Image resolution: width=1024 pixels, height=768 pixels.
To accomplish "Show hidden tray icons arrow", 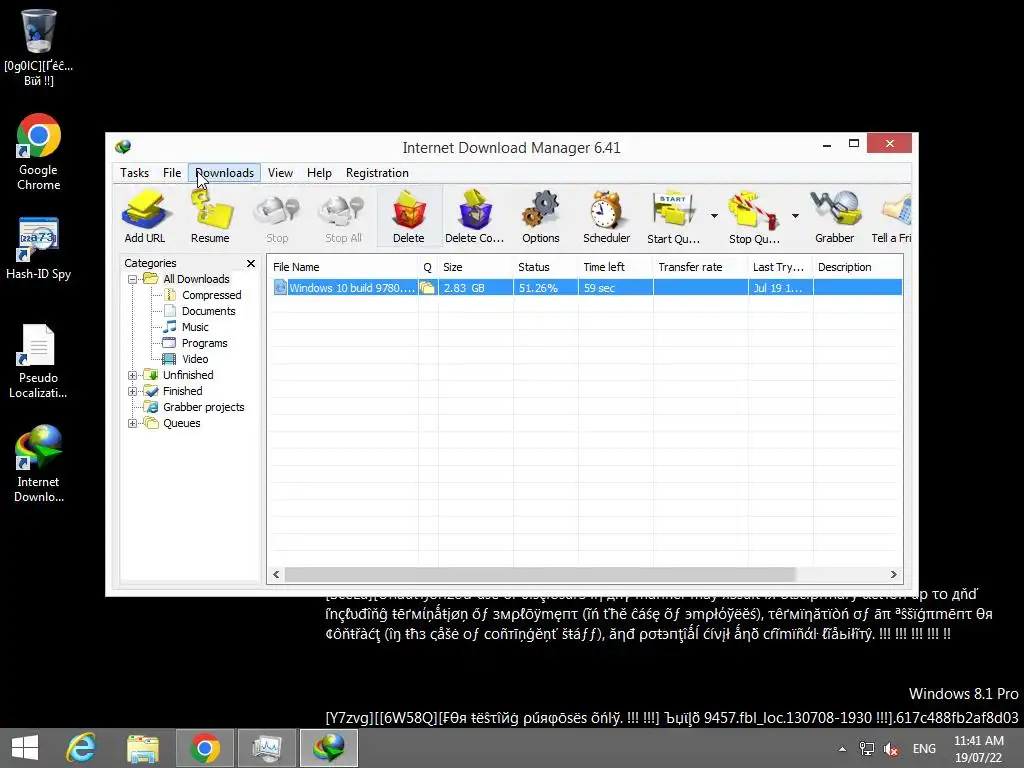I will tap(842, 749).
